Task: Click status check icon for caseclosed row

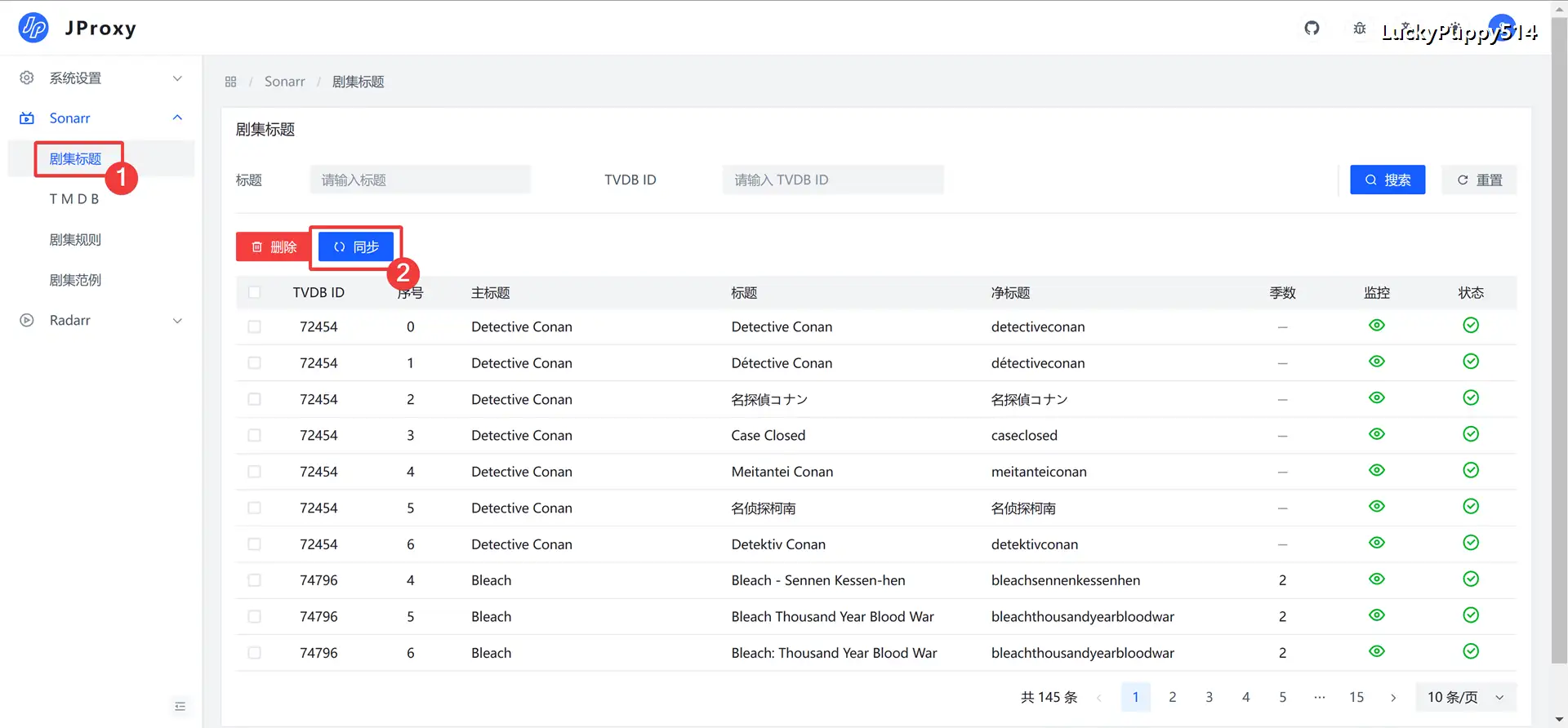Action: [x=1471, y=434]
